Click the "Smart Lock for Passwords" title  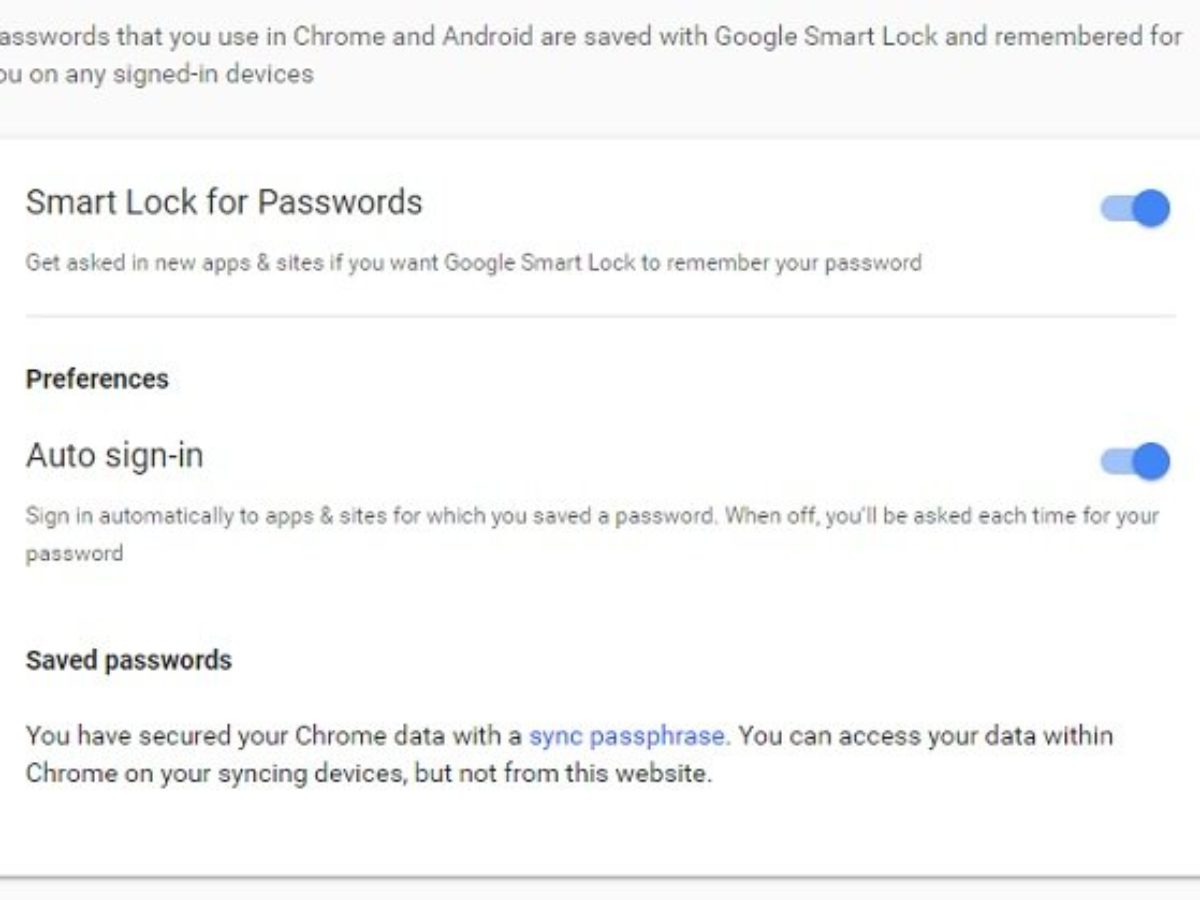[x=224, y=202]
